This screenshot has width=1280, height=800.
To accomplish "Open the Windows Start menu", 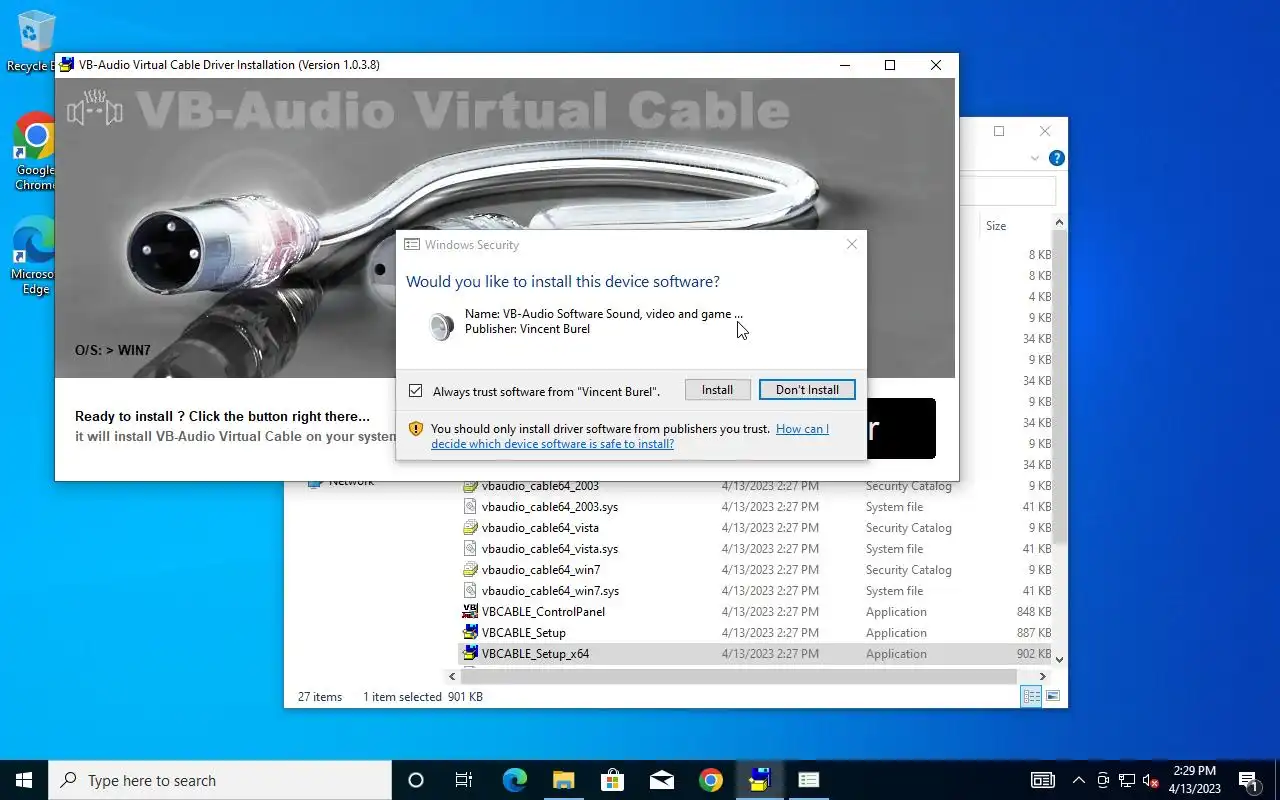I will (24, 780).
